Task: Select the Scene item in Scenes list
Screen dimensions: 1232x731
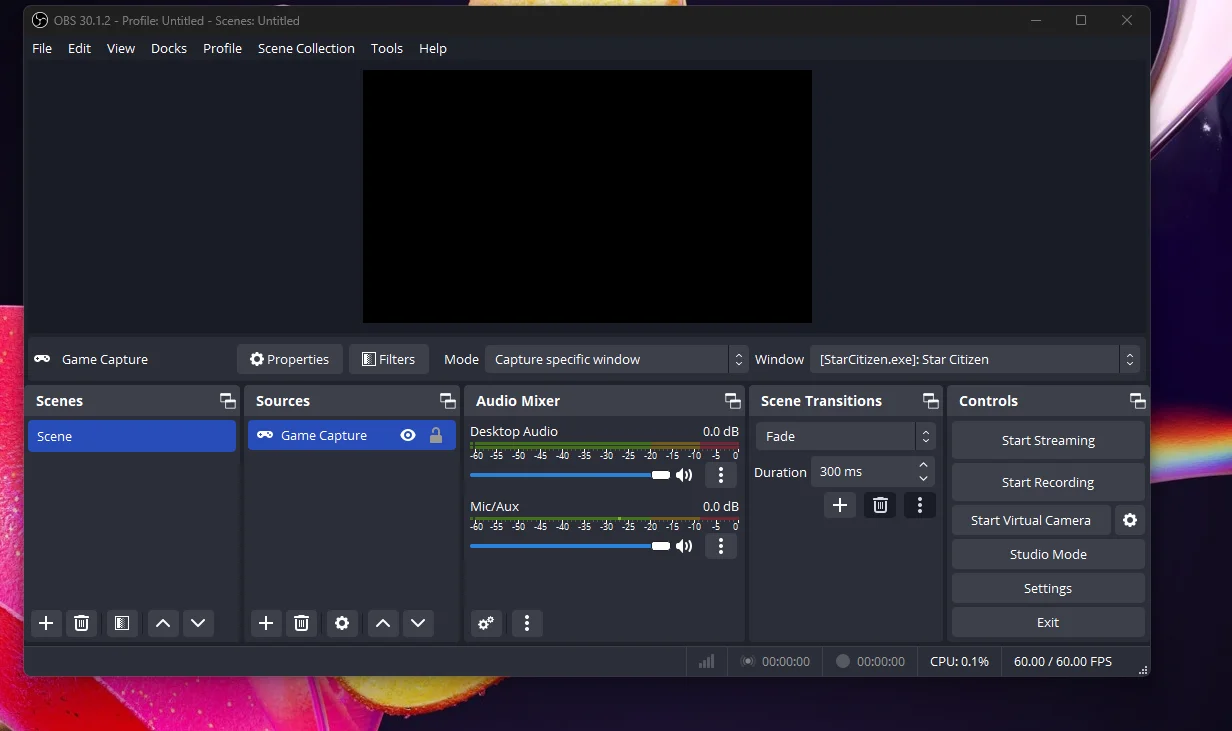Action: click(x=132, y=436)
